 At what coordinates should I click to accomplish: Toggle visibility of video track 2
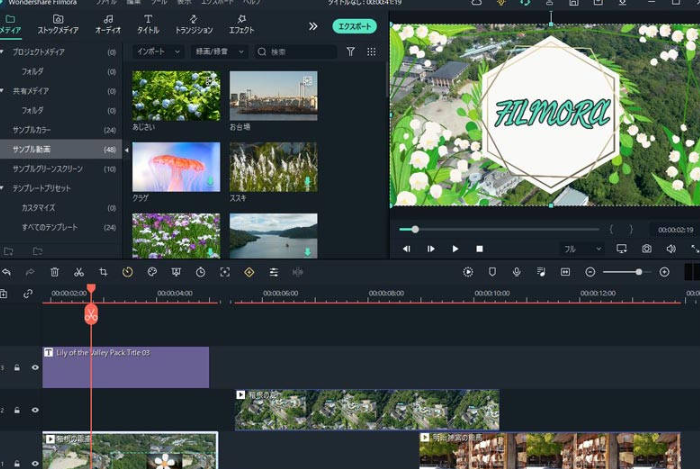click(35, 410)
